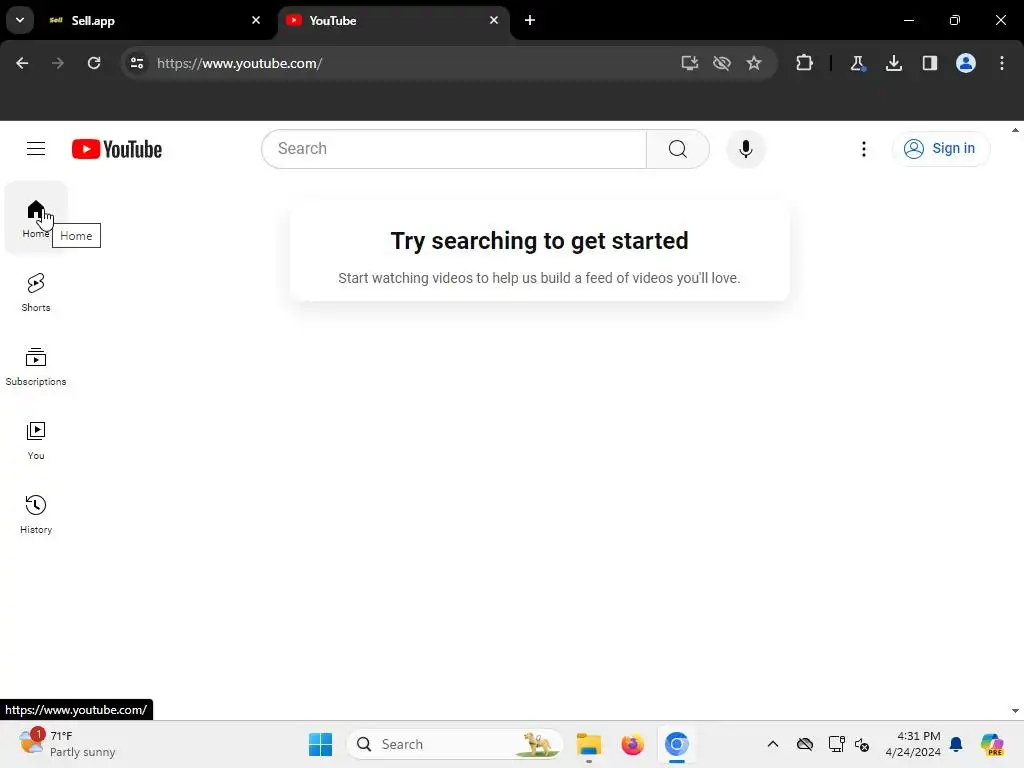Open the weather widget showing 71°F
Screen dimensions: 1024x768
(x=68, y=744)
